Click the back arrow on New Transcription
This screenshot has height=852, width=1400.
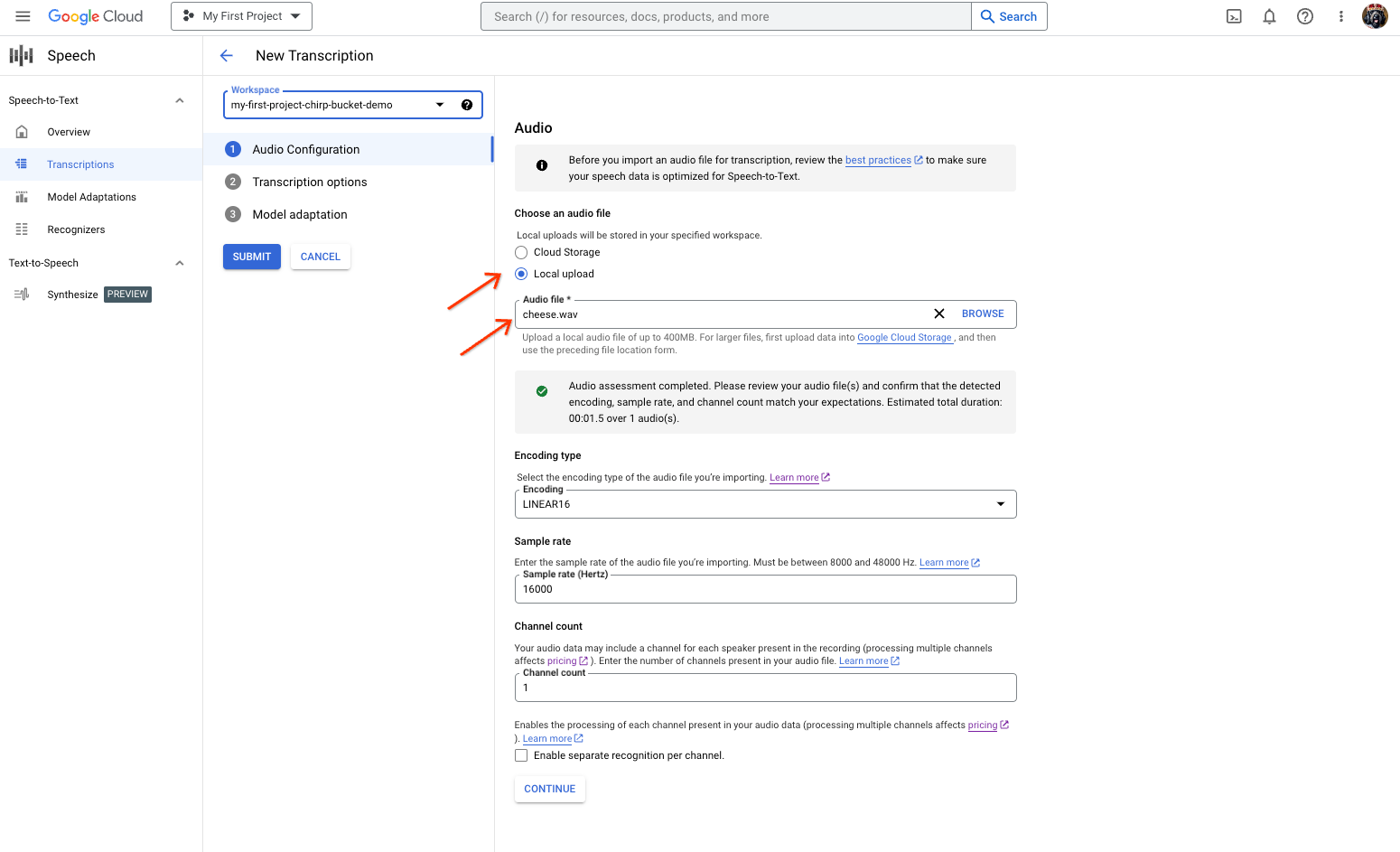pos(226,55)
